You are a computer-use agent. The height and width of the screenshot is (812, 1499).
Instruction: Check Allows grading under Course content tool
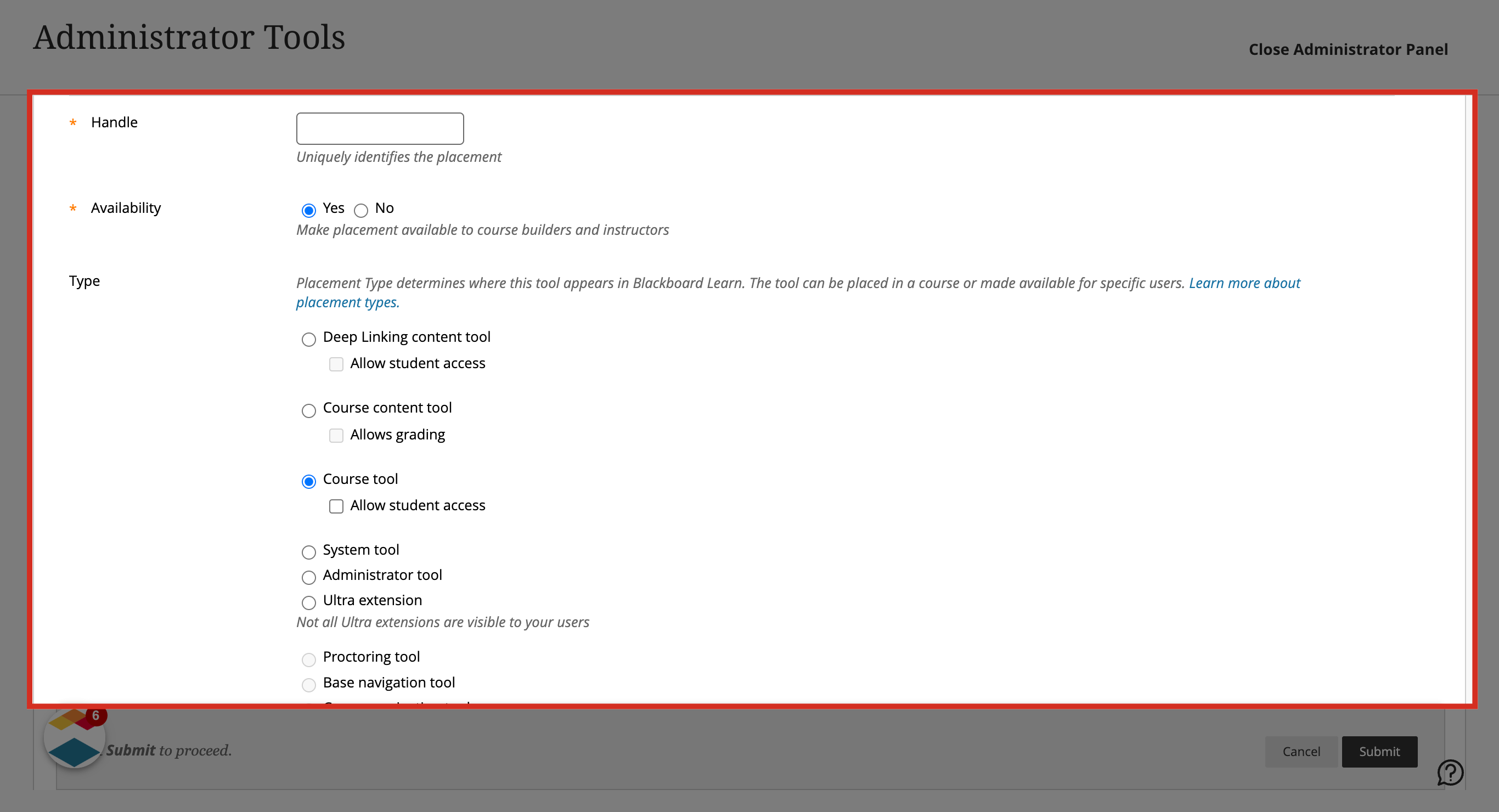[x=336, y=436]
